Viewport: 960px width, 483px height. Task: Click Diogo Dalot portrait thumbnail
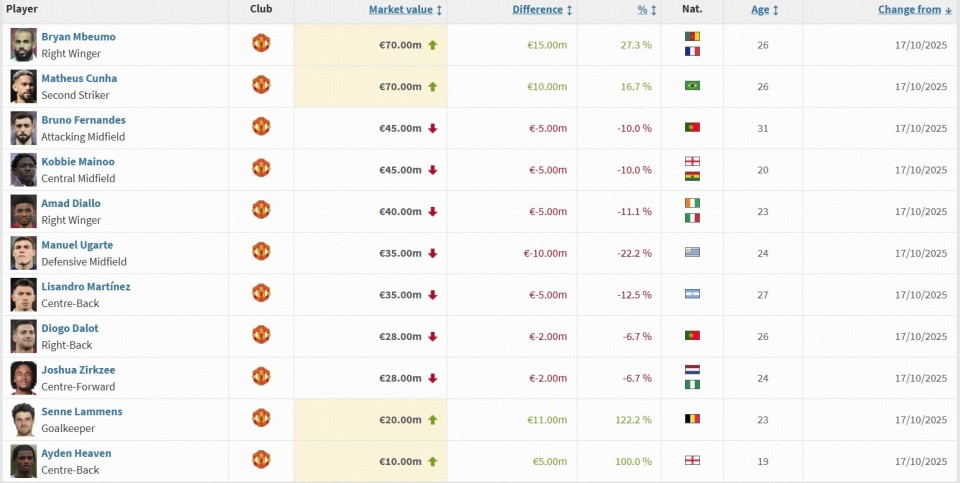coord(23,336)
